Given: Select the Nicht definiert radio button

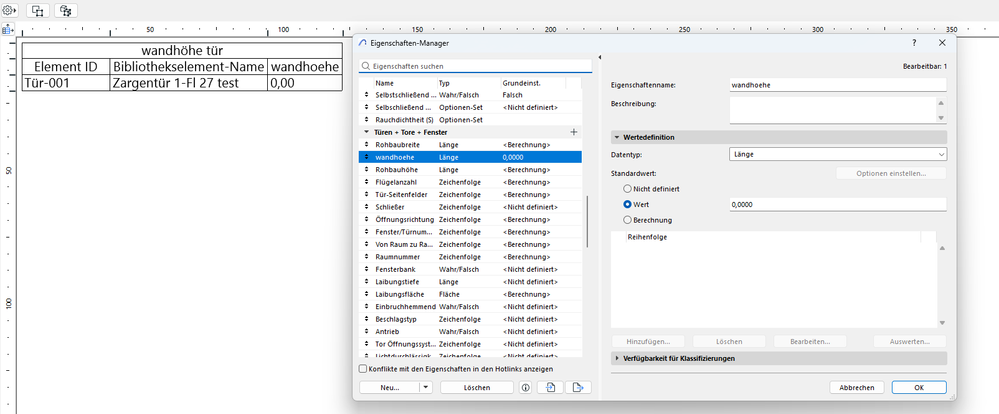Looking at the screenshot, I should point(628,189).
